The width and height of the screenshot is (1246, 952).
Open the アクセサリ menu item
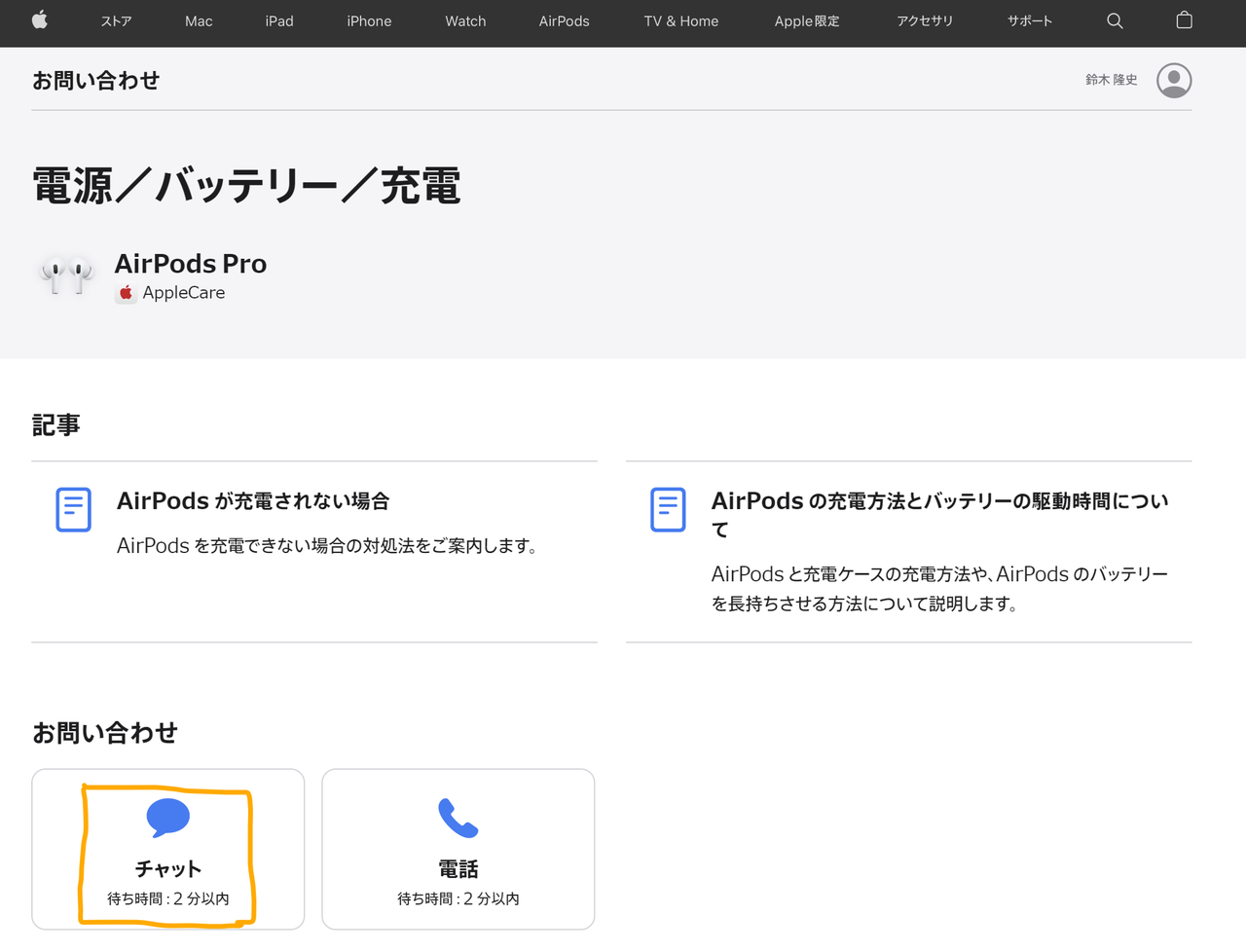[x=925, y=20]
